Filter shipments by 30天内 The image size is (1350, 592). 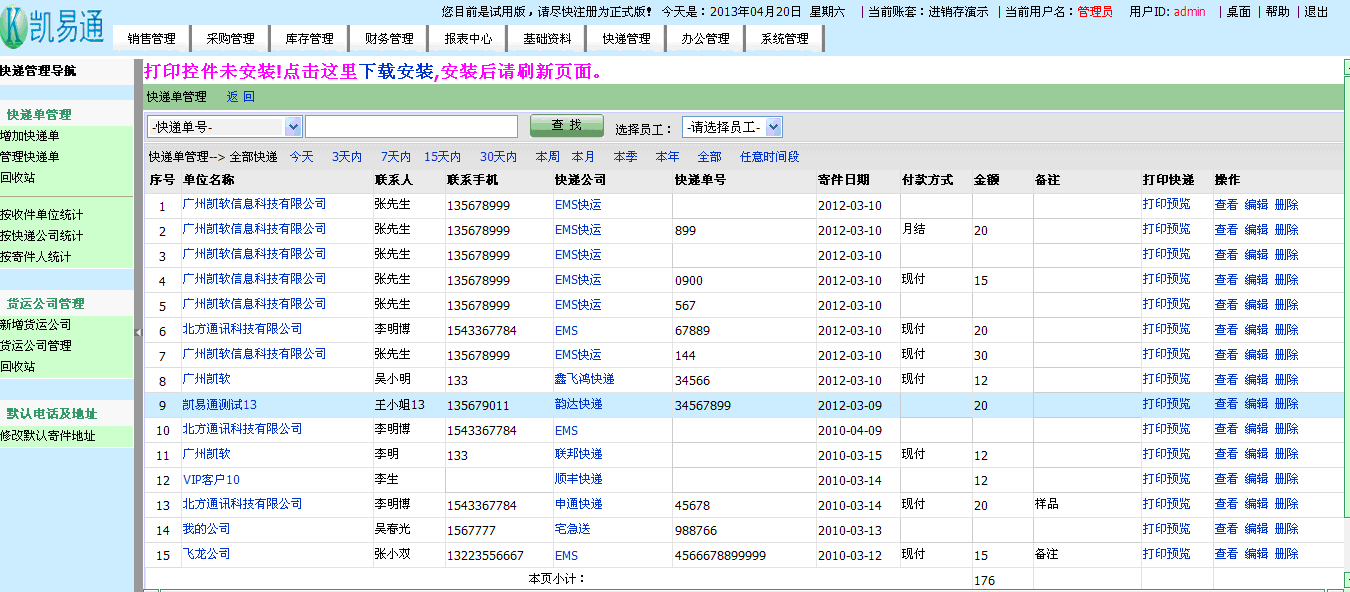pos(498,157)
